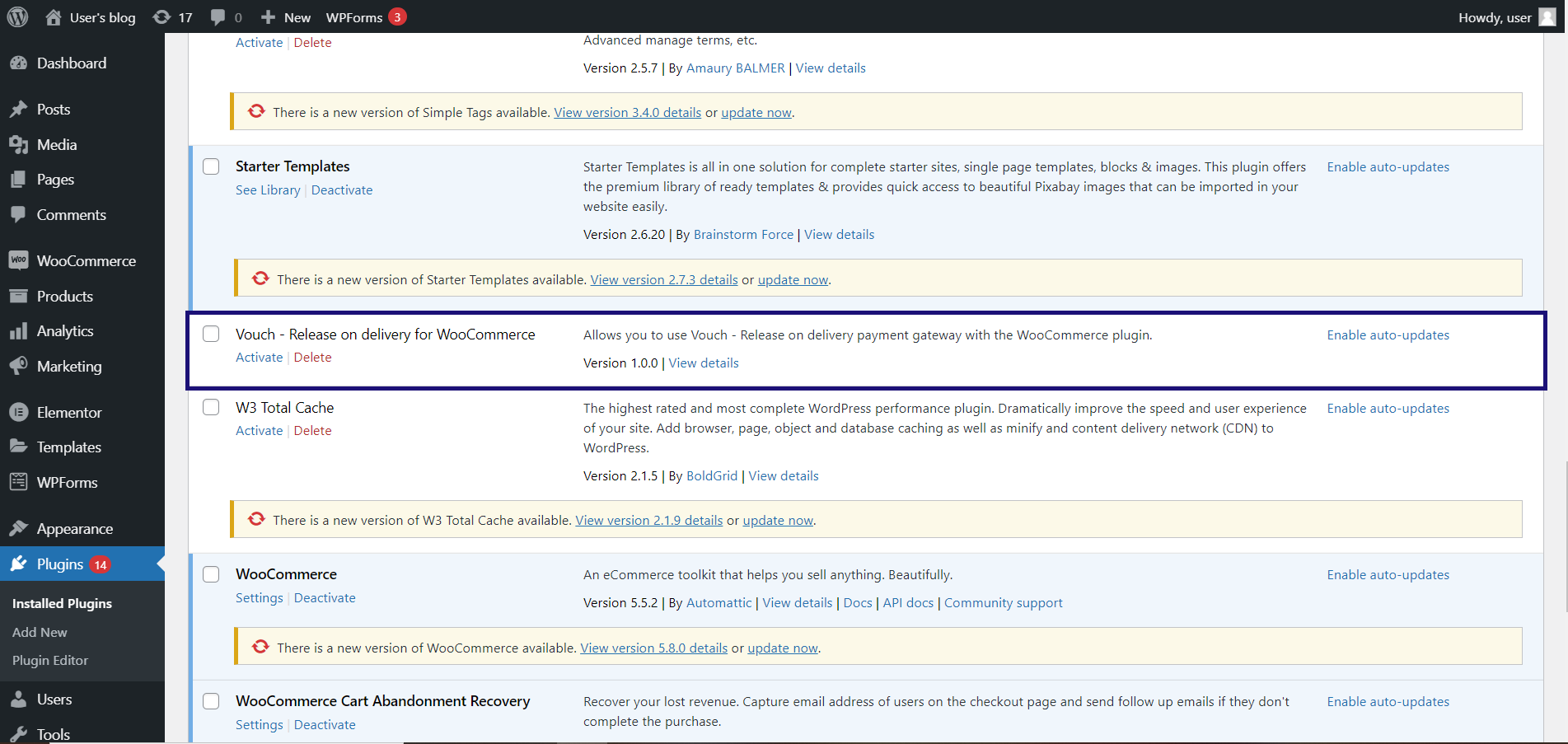Enable auto-updates for Vouch plugin

click(1388, 335)
